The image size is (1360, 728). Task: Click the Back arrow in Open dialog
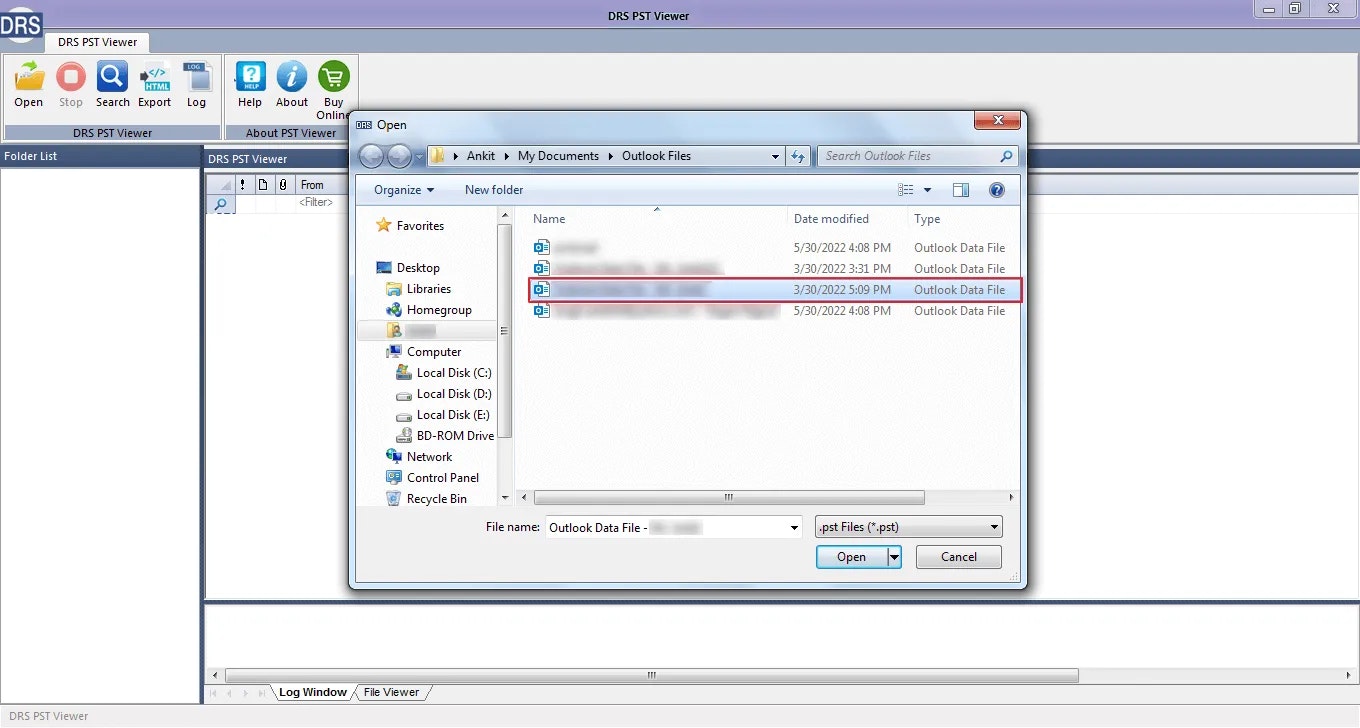[x=371, y=156]
